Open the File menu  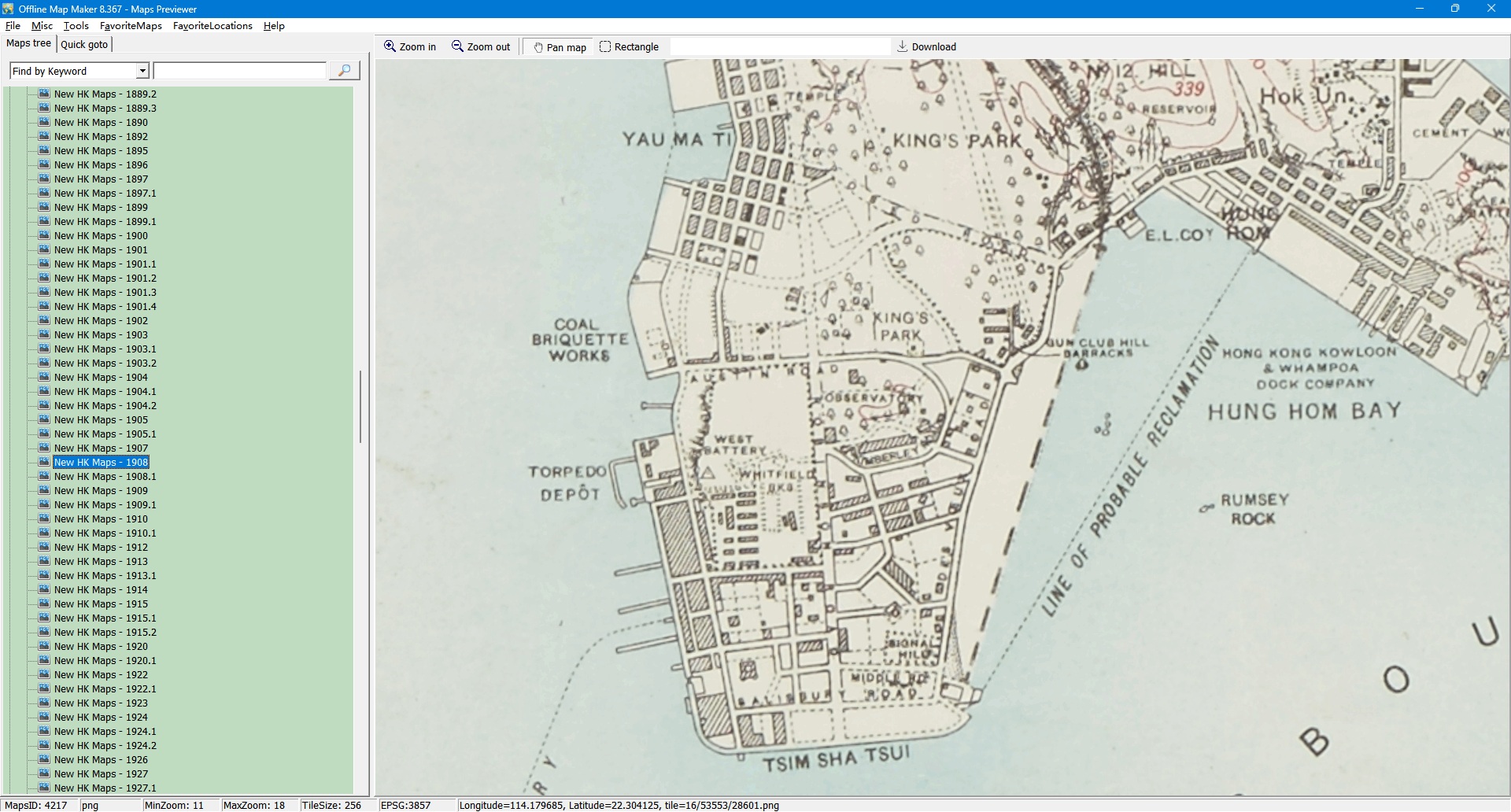(13, 26)
